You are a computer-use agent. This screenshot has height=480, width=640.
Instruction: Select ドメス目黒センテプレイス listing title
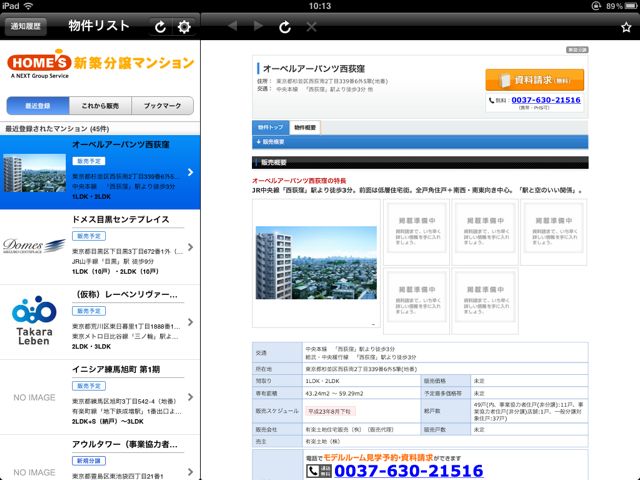click(121, 220)
